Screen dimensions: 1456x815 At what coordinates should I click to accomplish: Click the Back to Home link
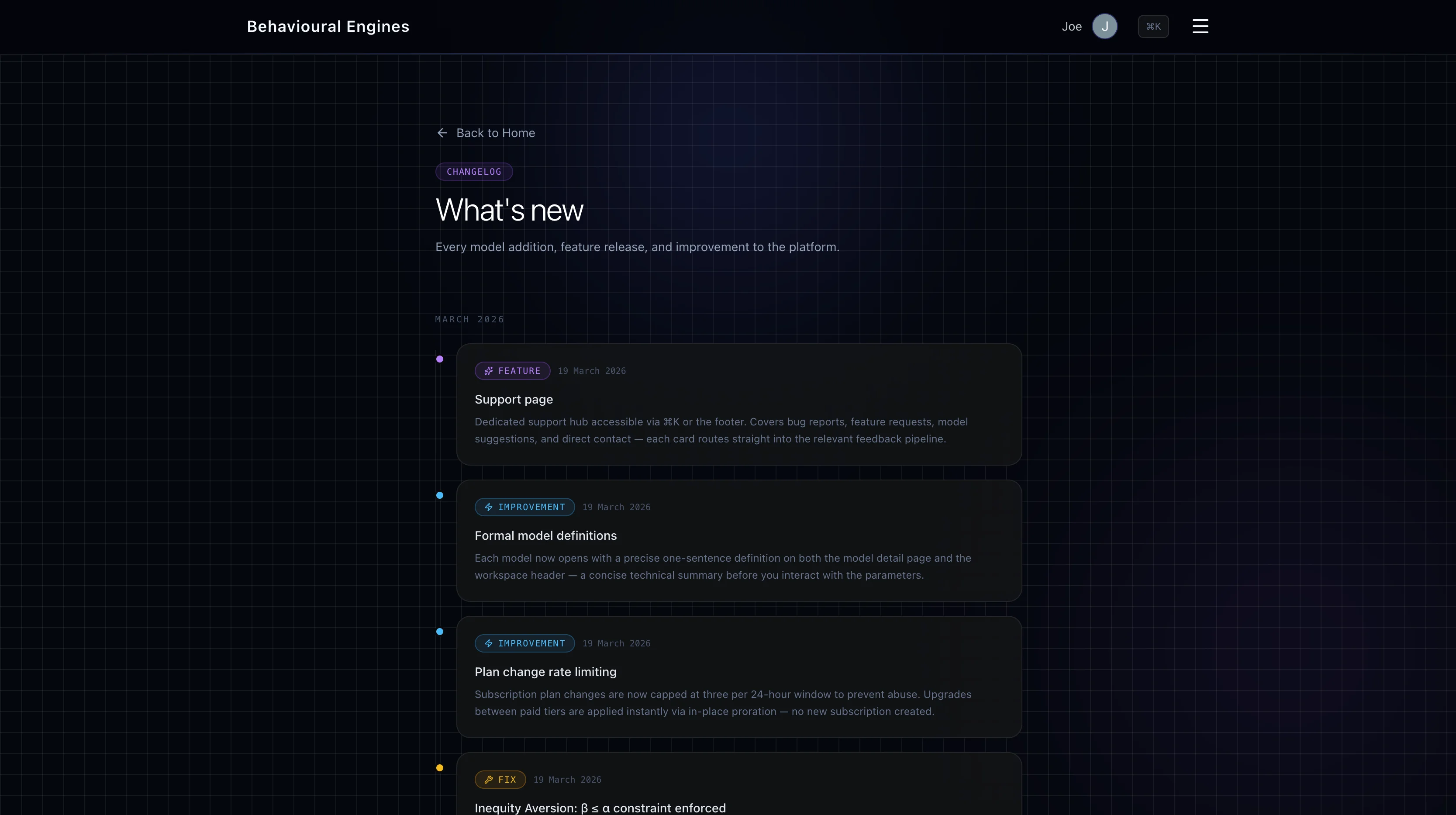(x=496, y=133)
